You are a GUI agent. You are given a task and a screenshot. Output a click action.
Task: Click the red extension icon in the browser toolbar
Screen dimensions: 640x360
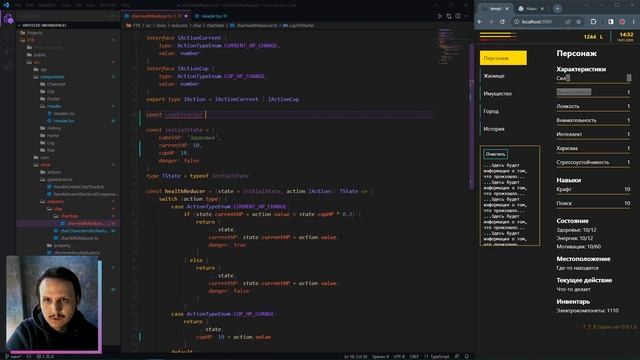[x=622, y=22]
